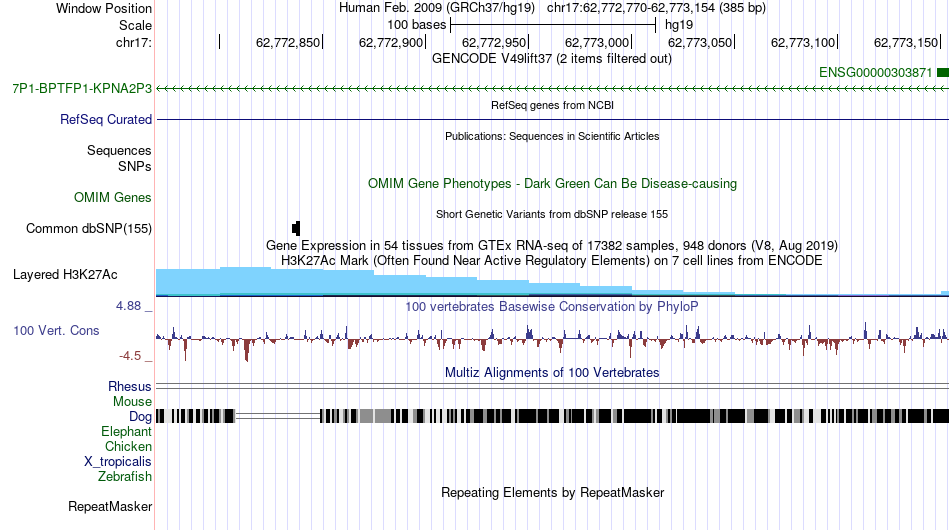Click the ENSG00000303871 gene label

point(875,73)
